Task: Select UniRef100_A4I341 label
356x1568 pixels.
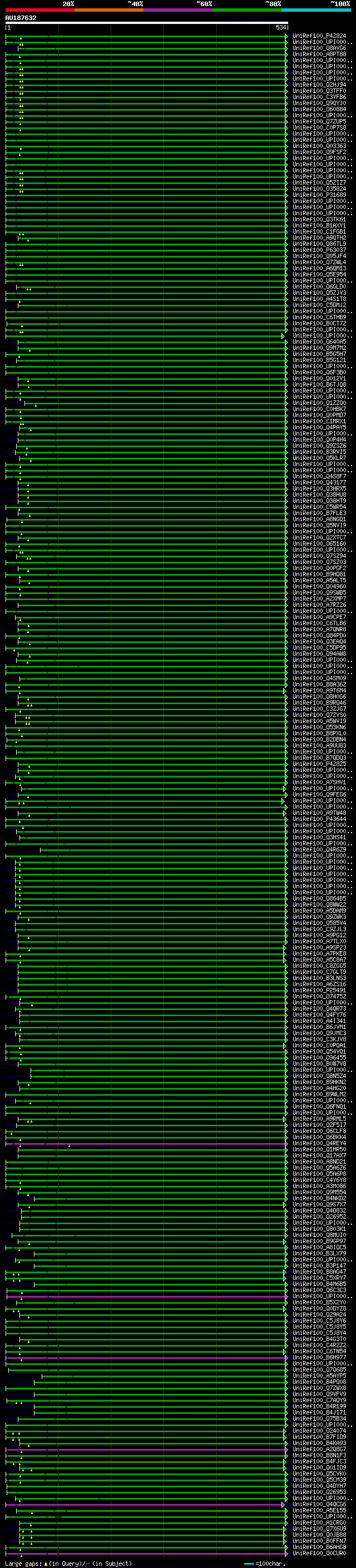Action: click(319, 1021)
